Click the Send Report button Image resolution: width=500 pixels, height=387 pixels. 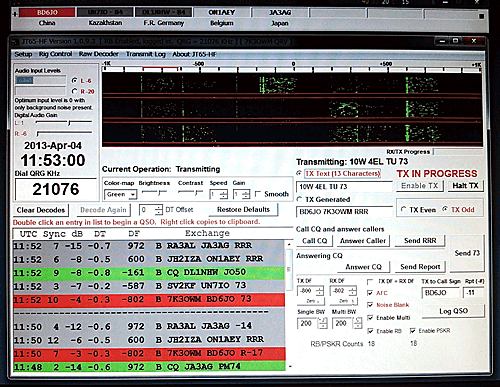[x=420, y=267]
